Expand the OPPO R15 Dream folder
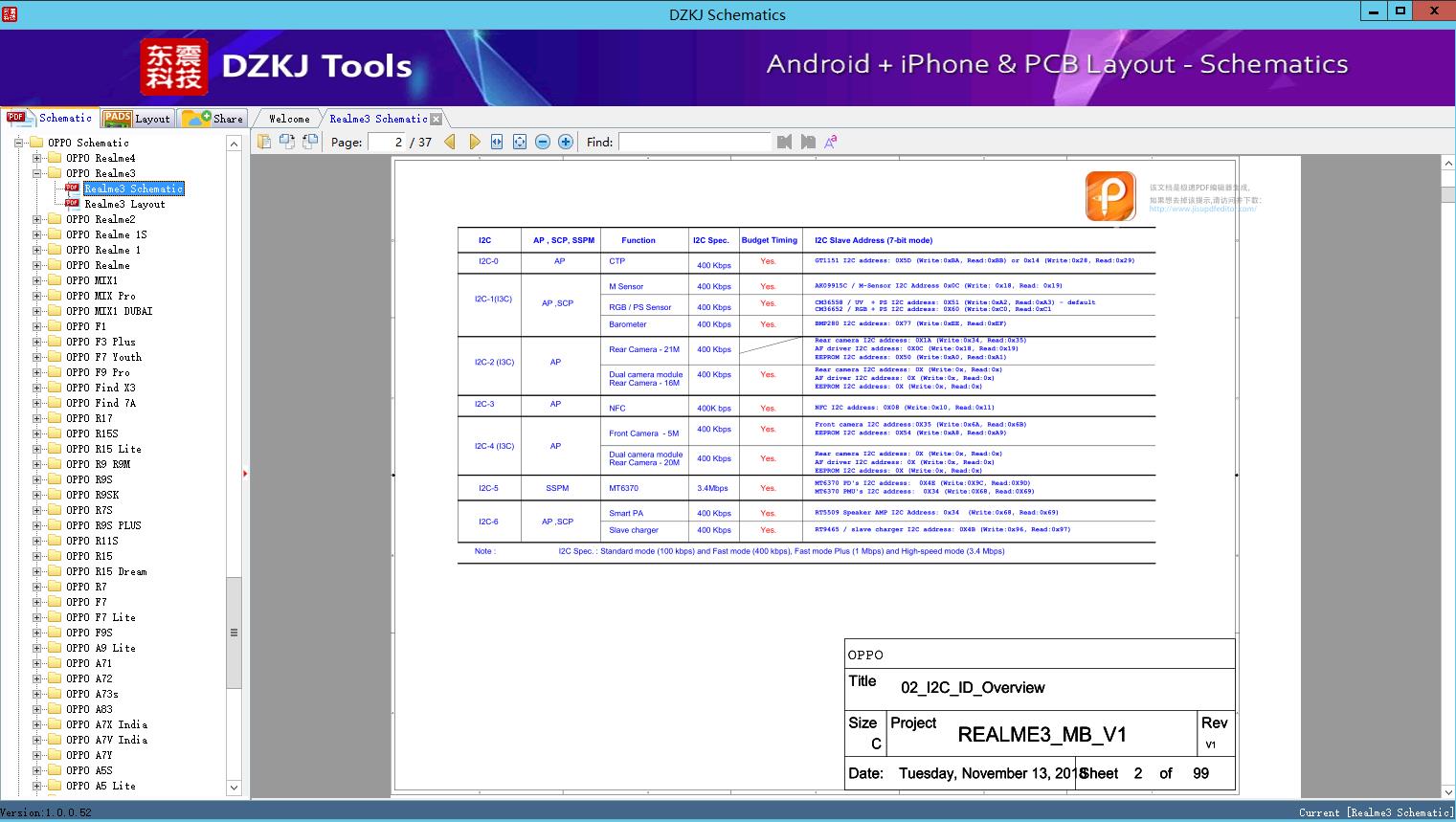Viewport: 1456px width, 822px height. [x=36, y=571]
